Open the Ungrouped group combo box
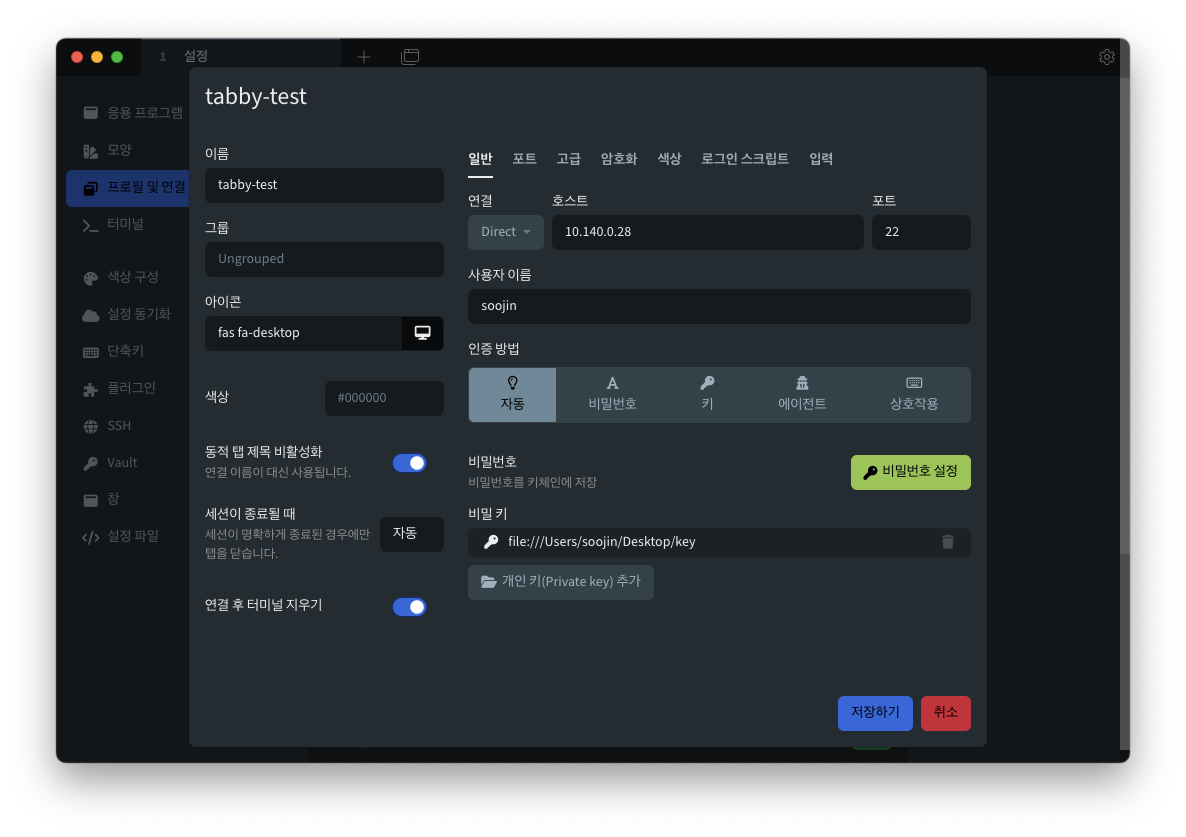Image resolution: width=1186 pixels, height=837 pixels. pyautogui.click(x=324, y=259)
